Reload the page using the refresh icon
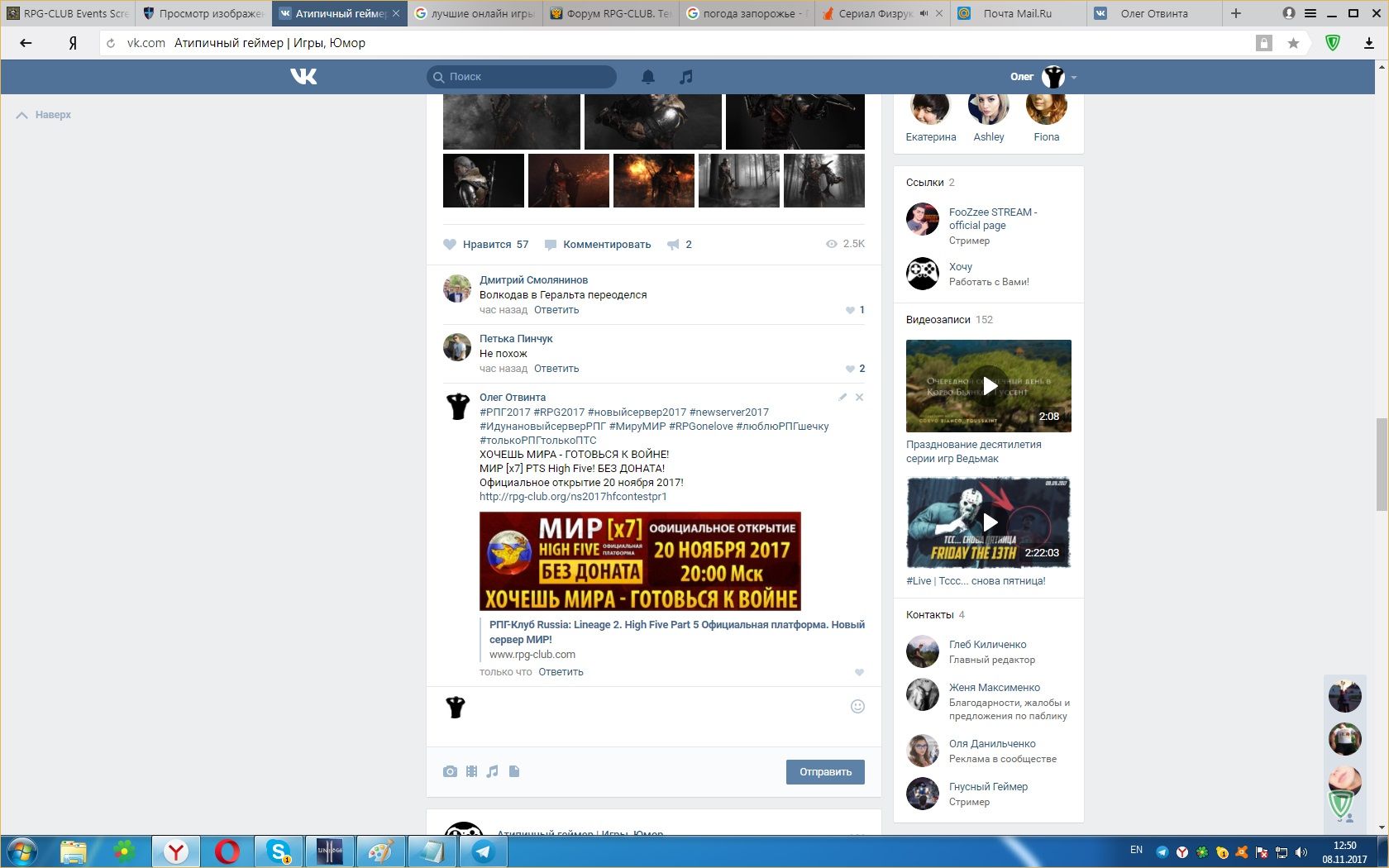 pyautogui.click(x=111, y=43)
